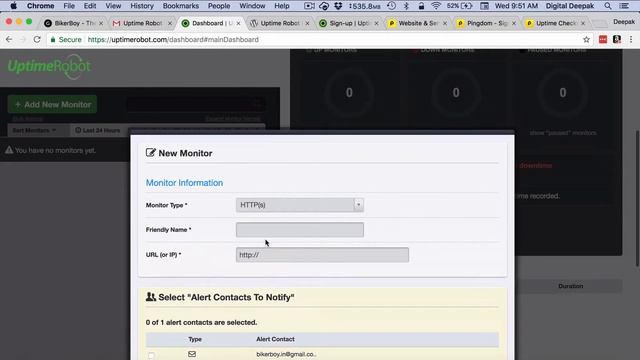The height and width of the screenshot is (360, 640).
Task: Click the page vertical scrollbar
Action: 637,198
